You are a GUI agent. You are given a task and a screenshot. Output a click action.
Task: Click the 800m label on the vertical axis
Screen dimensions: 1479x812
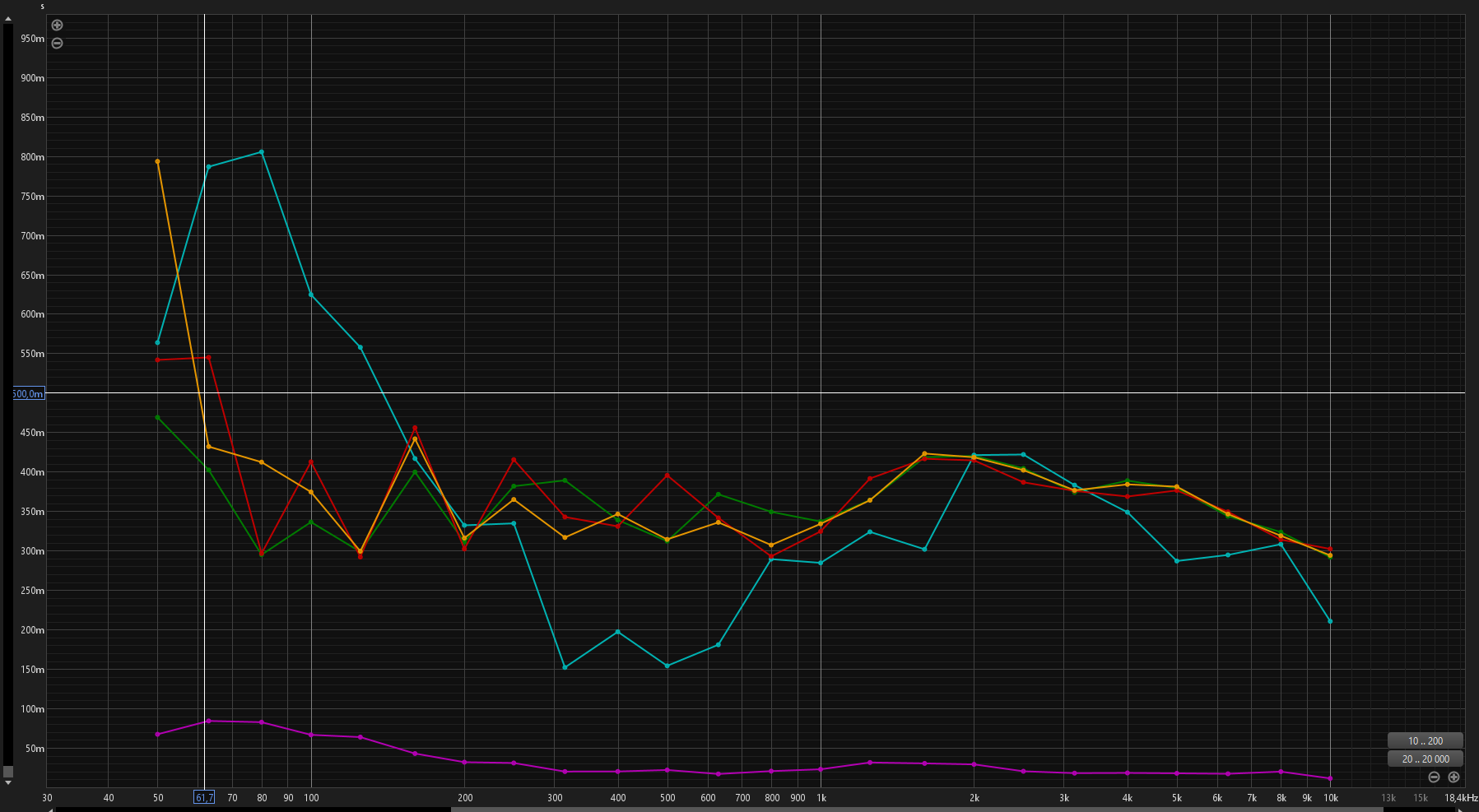33,157
